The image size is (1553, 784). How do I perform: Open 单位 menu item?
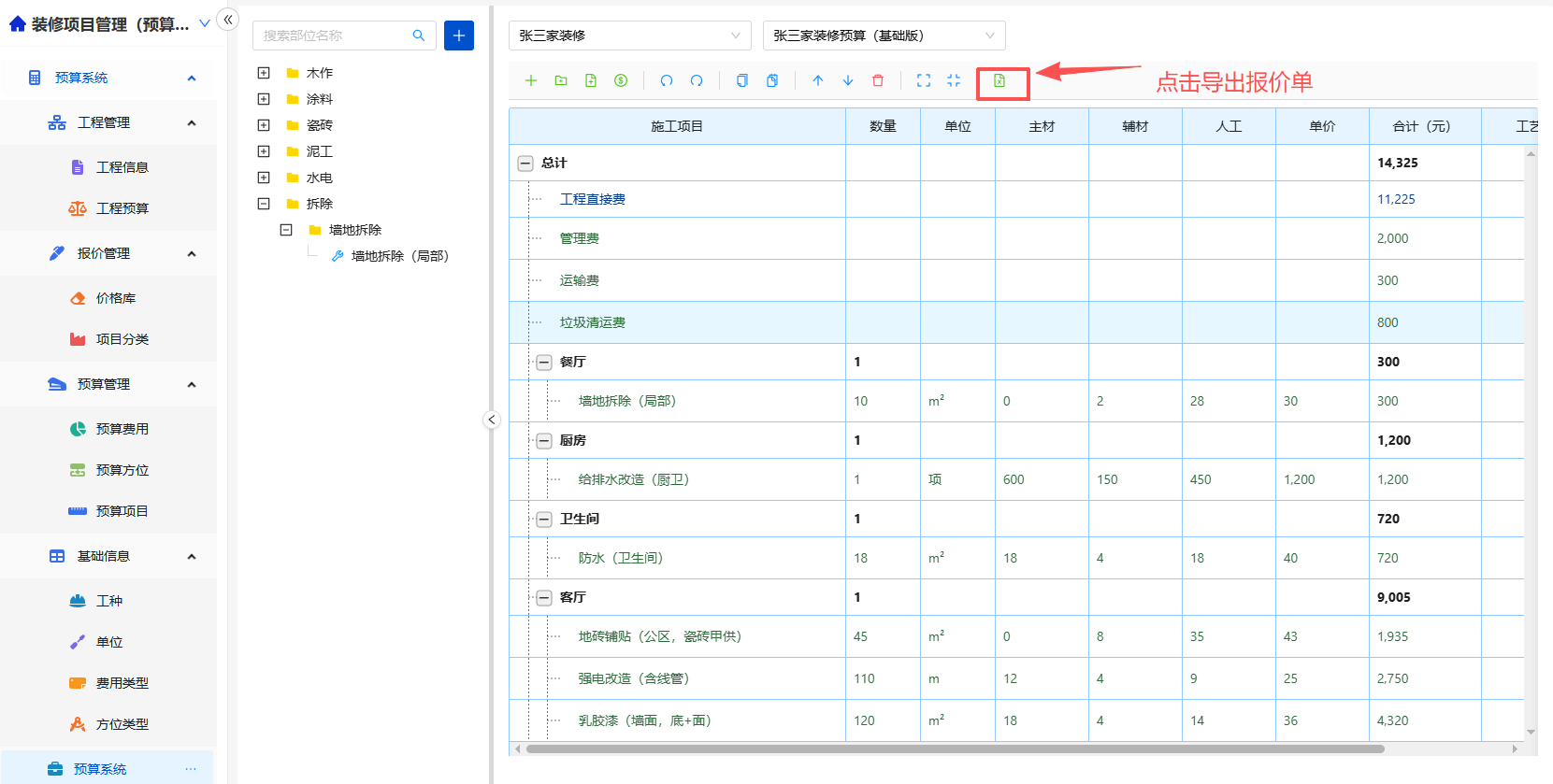(x=108, y=642)
